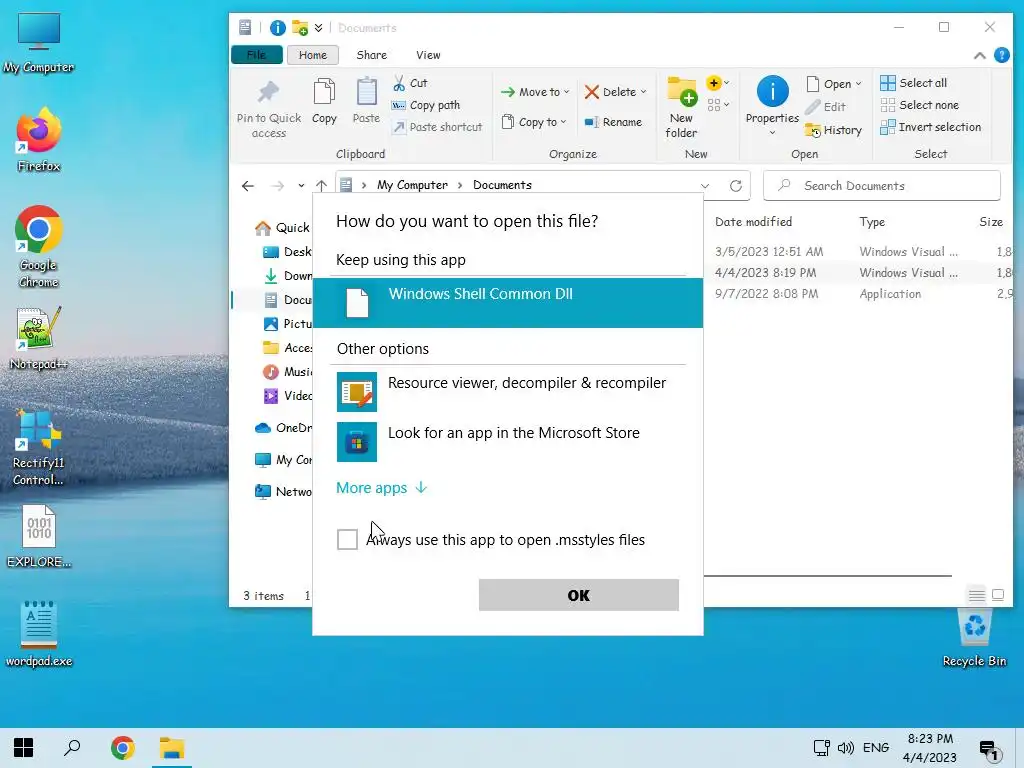Expand the Move to dropdown
1024x768 pixels.
566,92
